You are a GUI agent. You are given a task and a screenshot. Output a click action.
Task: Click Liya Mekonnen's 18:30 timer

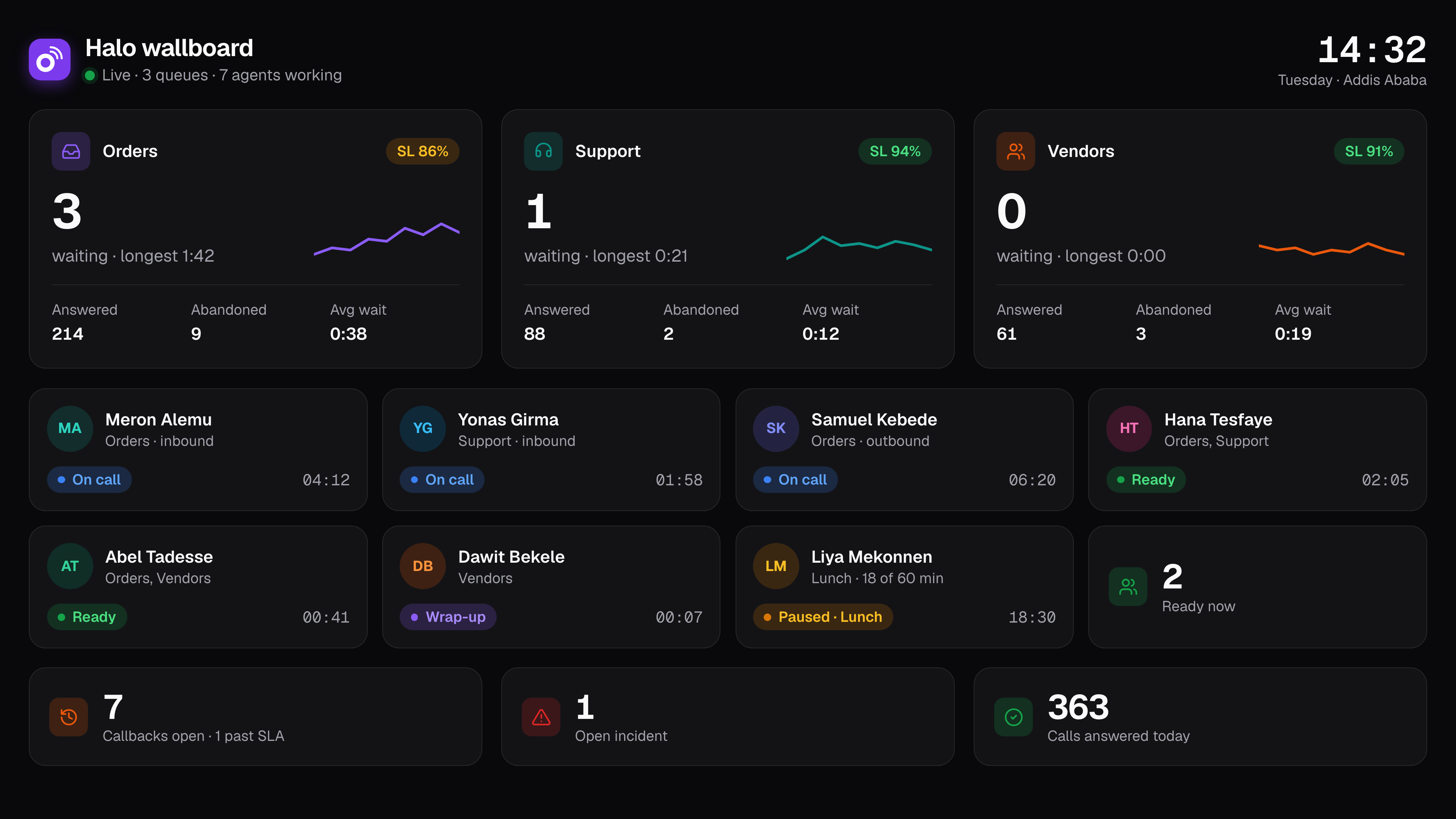pos(1032,617)
